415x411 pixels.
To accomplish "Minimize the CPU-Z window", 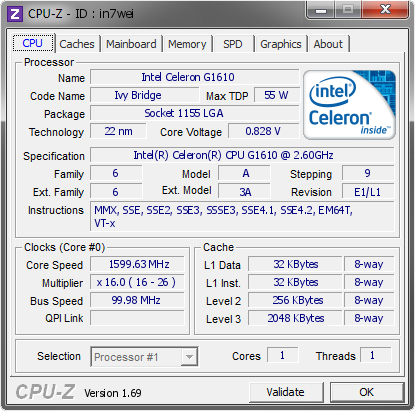I will tap(321, 10).
